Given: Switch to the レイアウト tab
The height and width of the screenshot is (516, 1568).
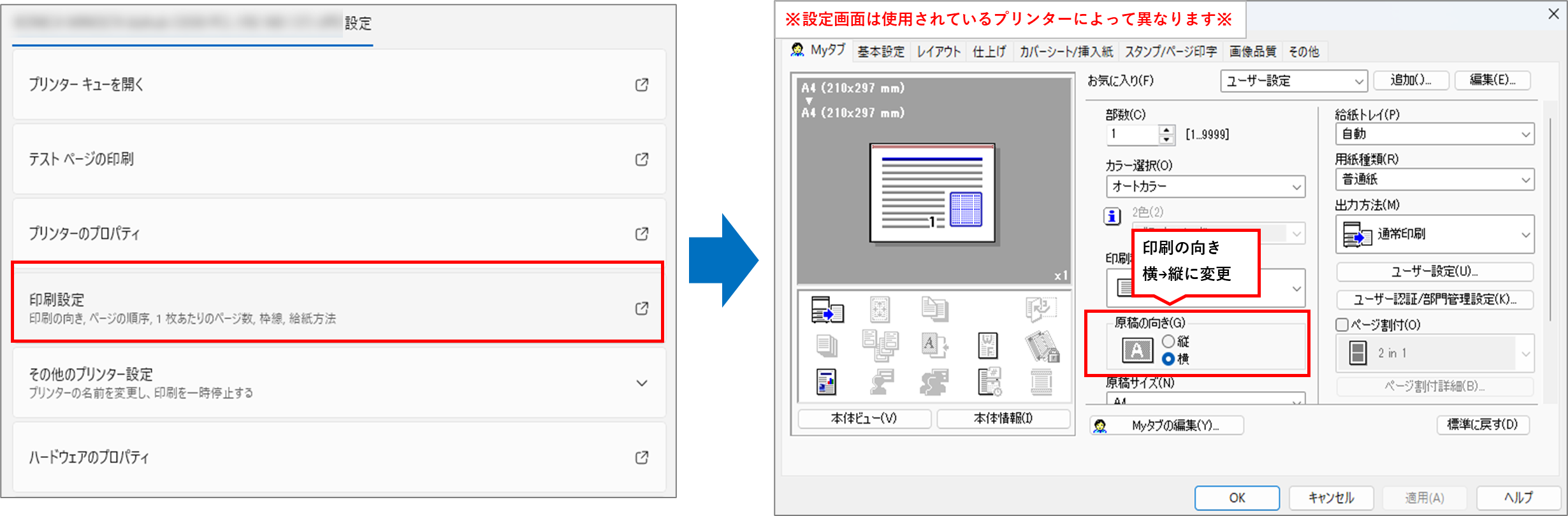Looking at the screenshot, I should pos(938,52).
